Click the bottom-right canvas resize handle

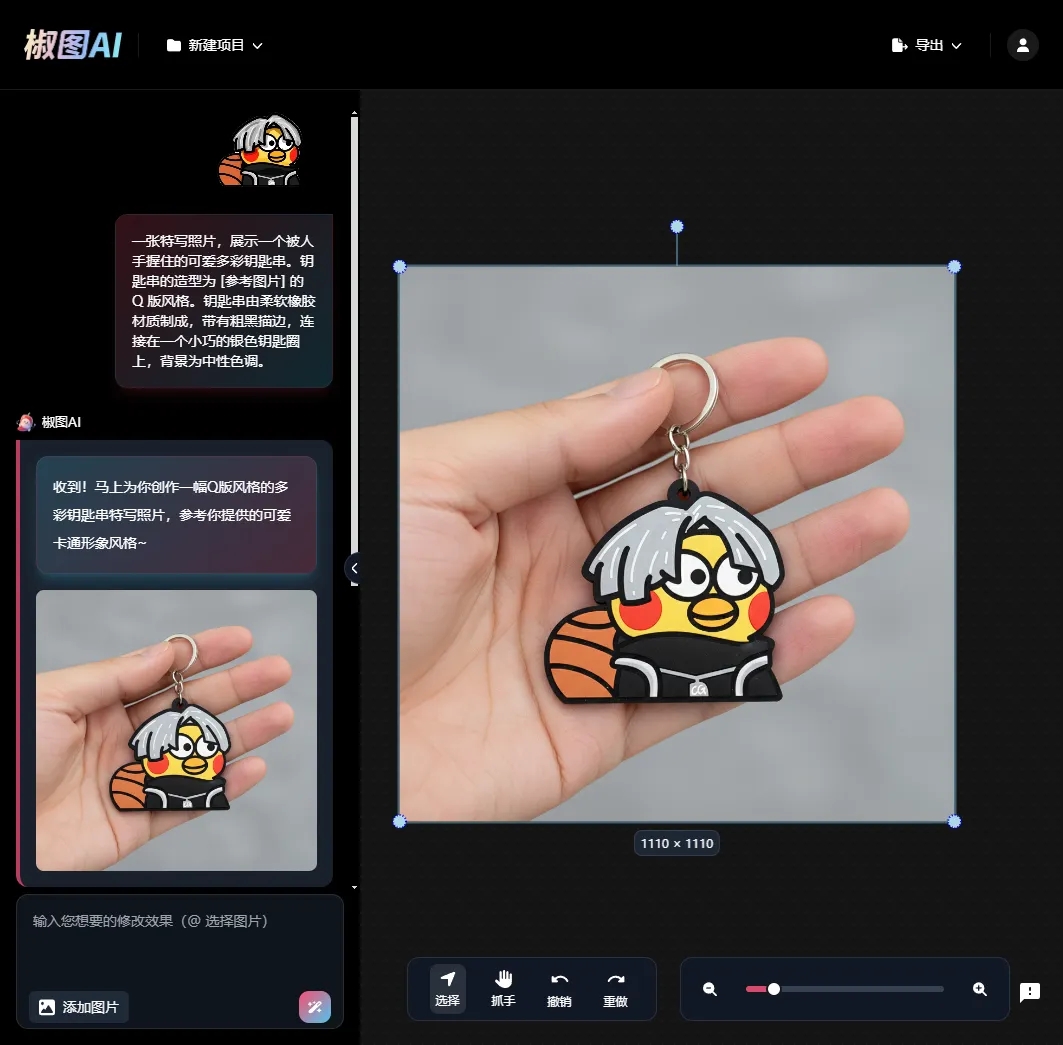[x=955, y=821]
